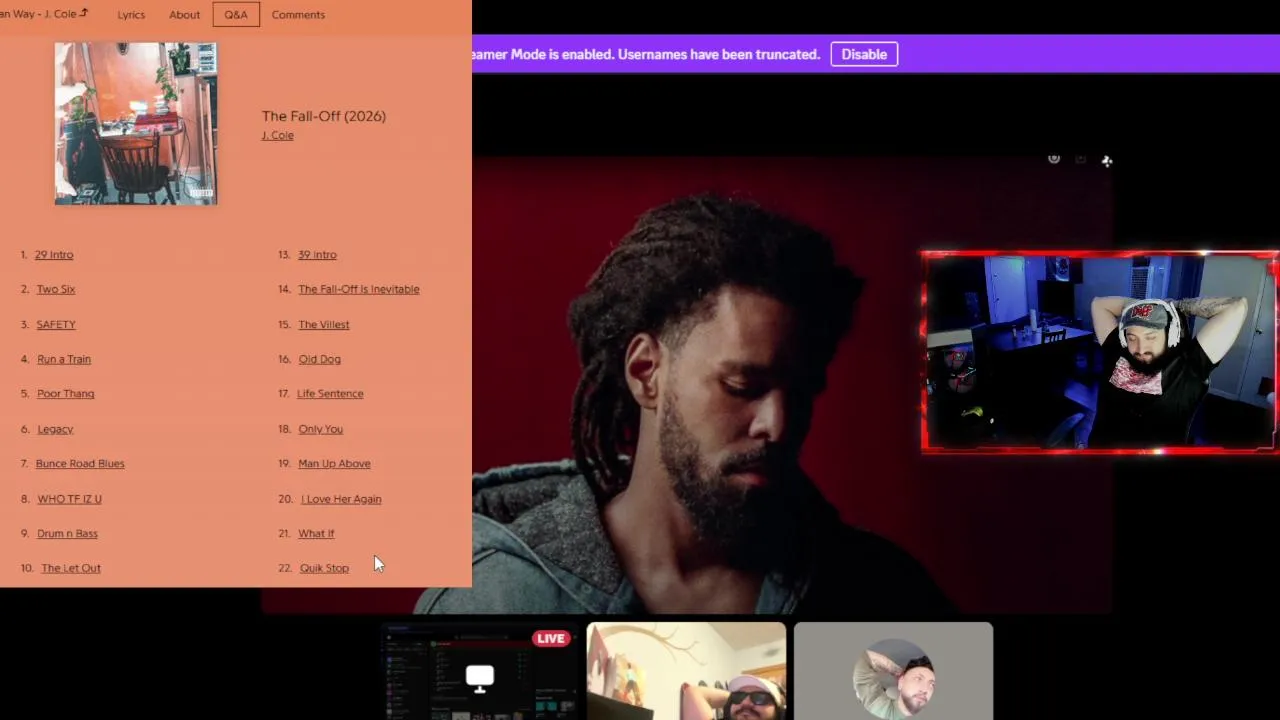Viewport: 1280px width, 720px height.
Task: Open the Bunce Road Blues track
Action: click(80, 464)
